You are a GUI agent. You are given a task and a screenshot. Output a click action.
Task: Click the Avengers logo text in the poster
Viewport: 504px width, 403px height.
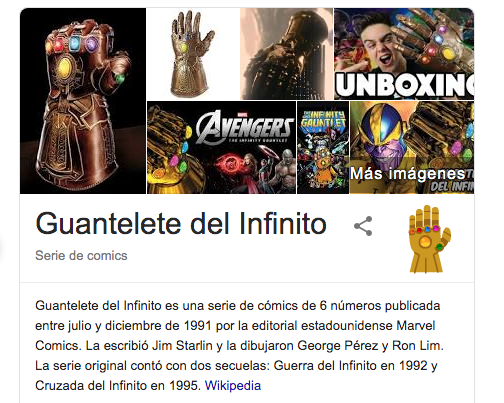point(245,126)
